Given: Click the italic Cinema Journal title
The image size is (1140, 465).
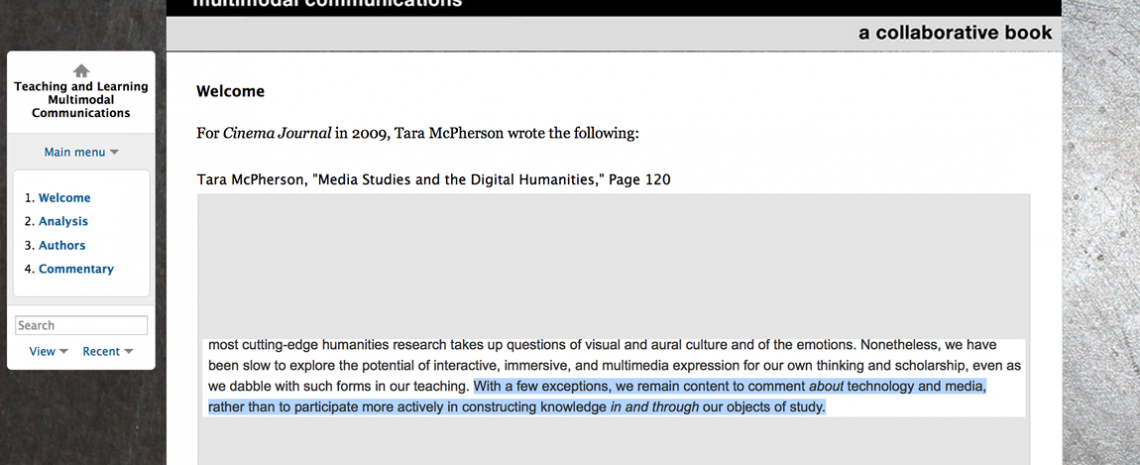Looking at the screenshot, I should point(277,133).
